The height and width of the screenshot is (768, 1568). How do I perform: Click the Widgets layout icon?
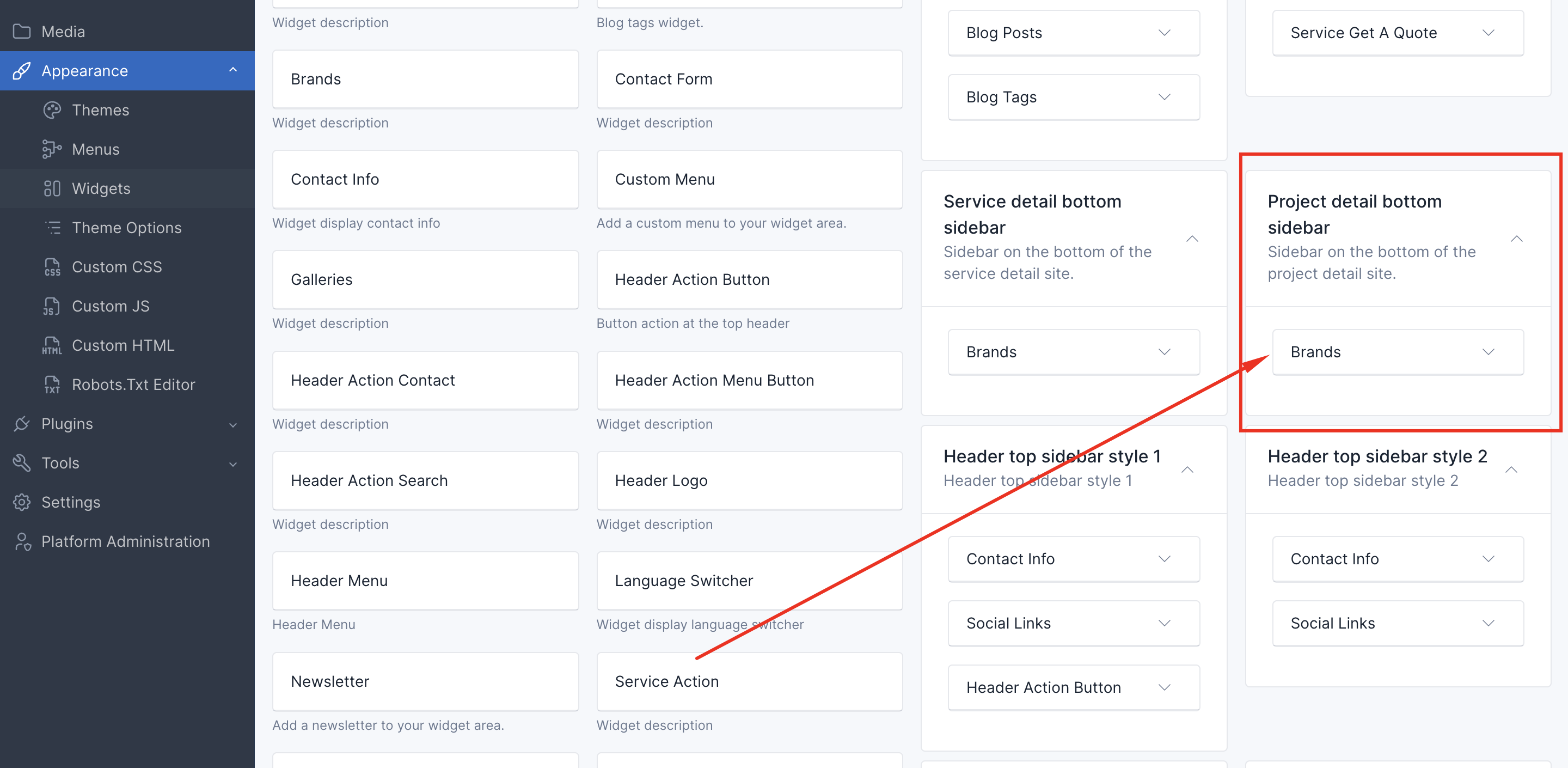pyautogui.click(x=52, y=188)
